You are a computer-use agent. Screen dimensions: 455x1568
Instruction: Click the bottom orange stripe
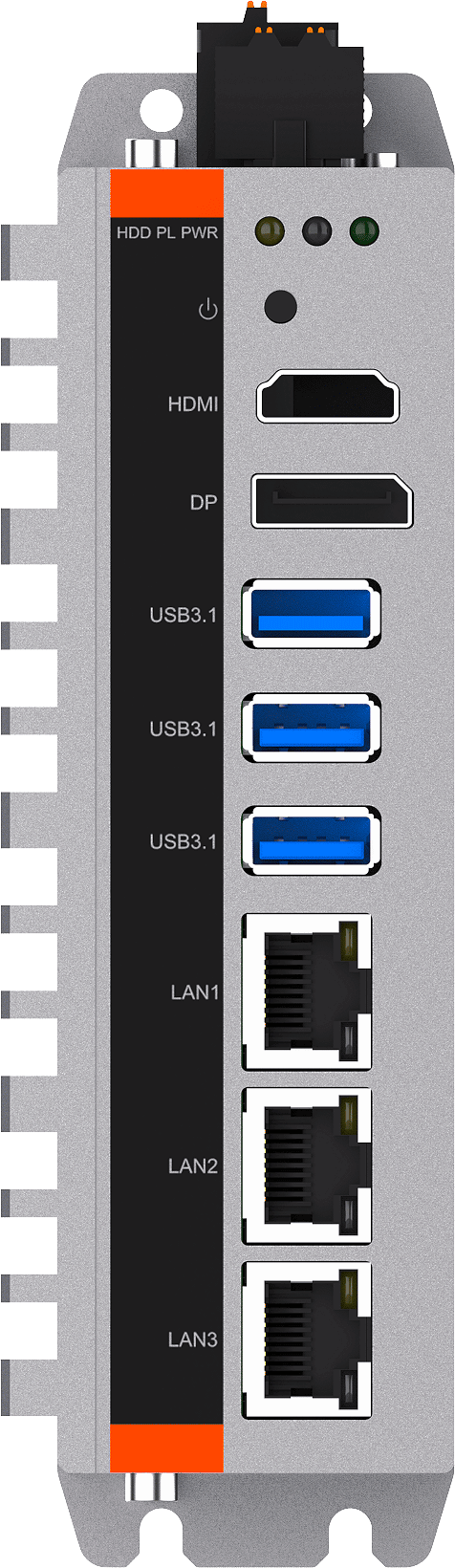(x=167, y=1448)
